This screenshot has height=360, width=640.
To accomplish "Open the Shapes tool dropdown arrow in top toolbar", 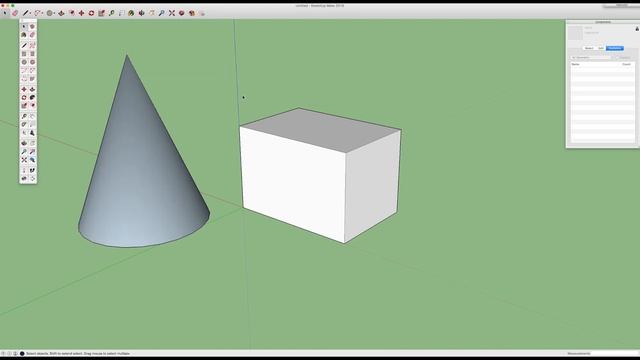I will coord(54,13).
